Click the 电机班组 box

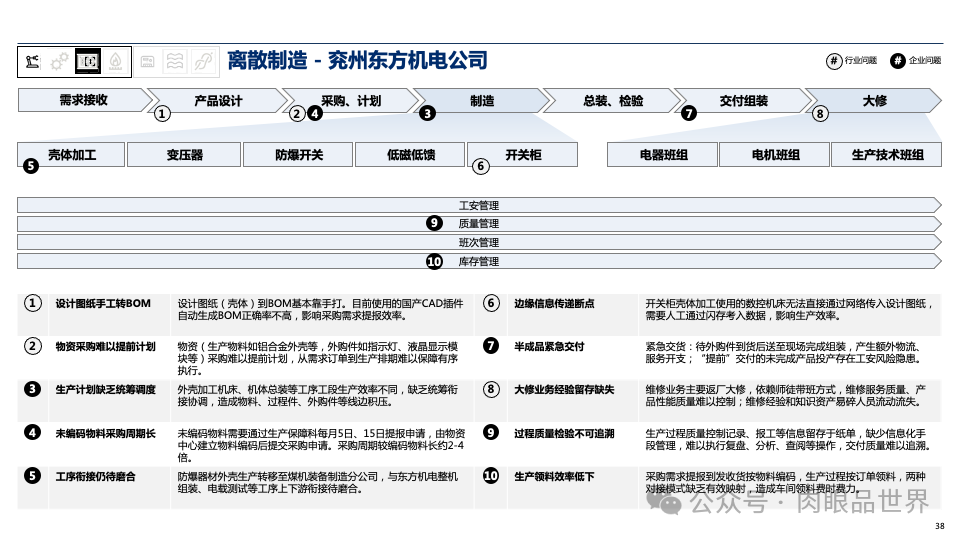pyautogui.click(x=775, y=154)
